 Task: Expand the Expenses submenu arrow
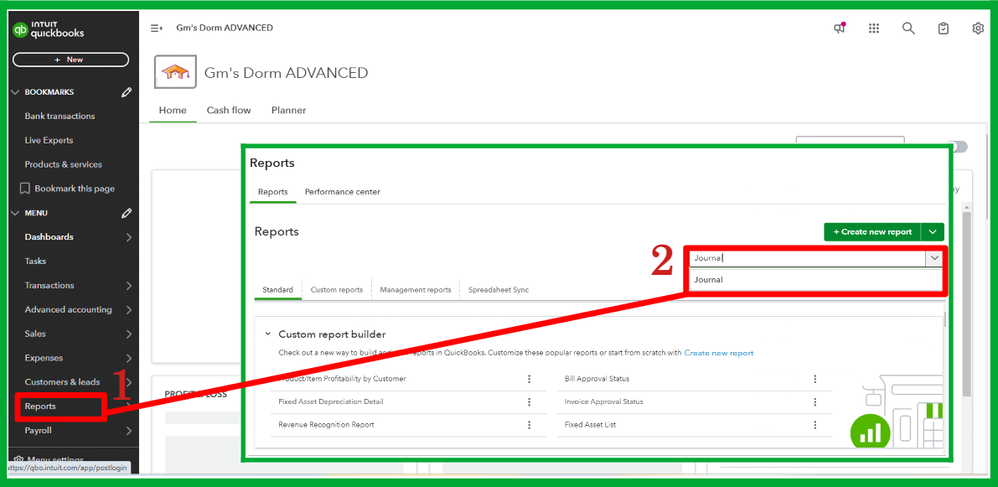point(129,358)
